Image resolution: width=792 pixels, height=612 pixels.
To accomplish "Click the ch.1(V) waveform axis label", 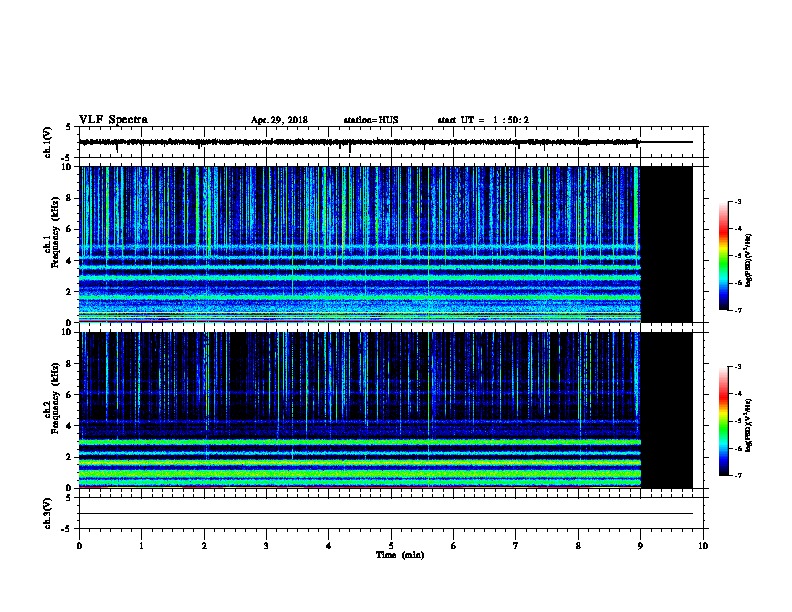I will pyautogui.click(x=47, y=142).
